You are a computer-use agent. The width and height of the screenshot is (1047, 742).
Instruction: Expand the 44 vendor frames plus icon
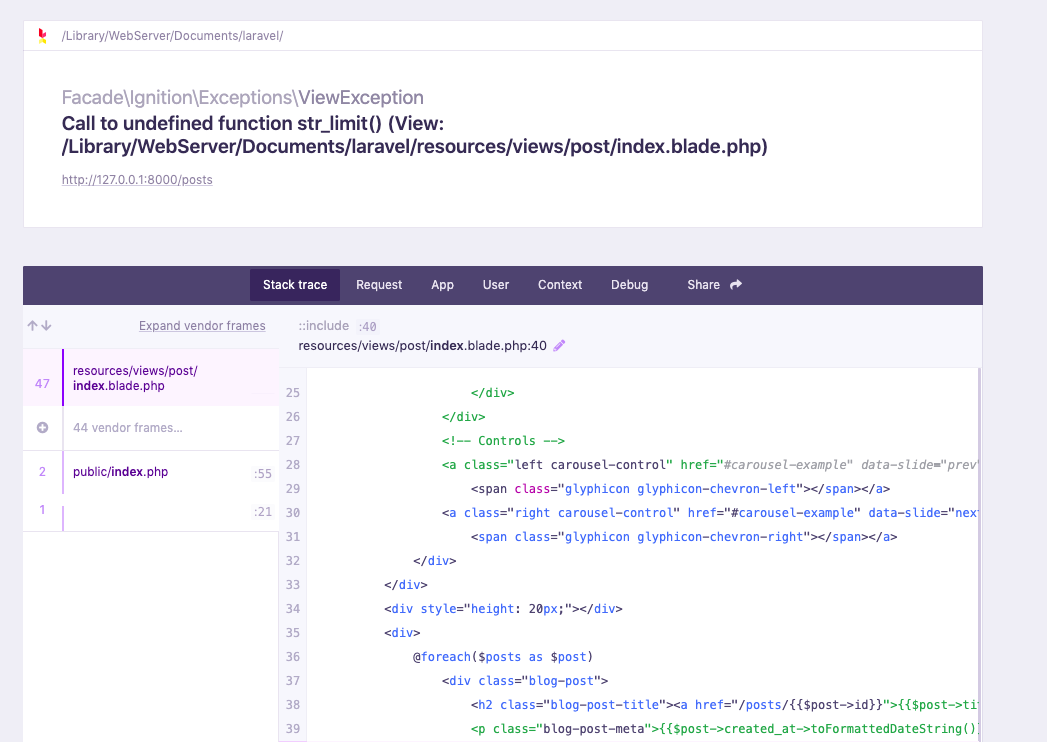(42, 427)
